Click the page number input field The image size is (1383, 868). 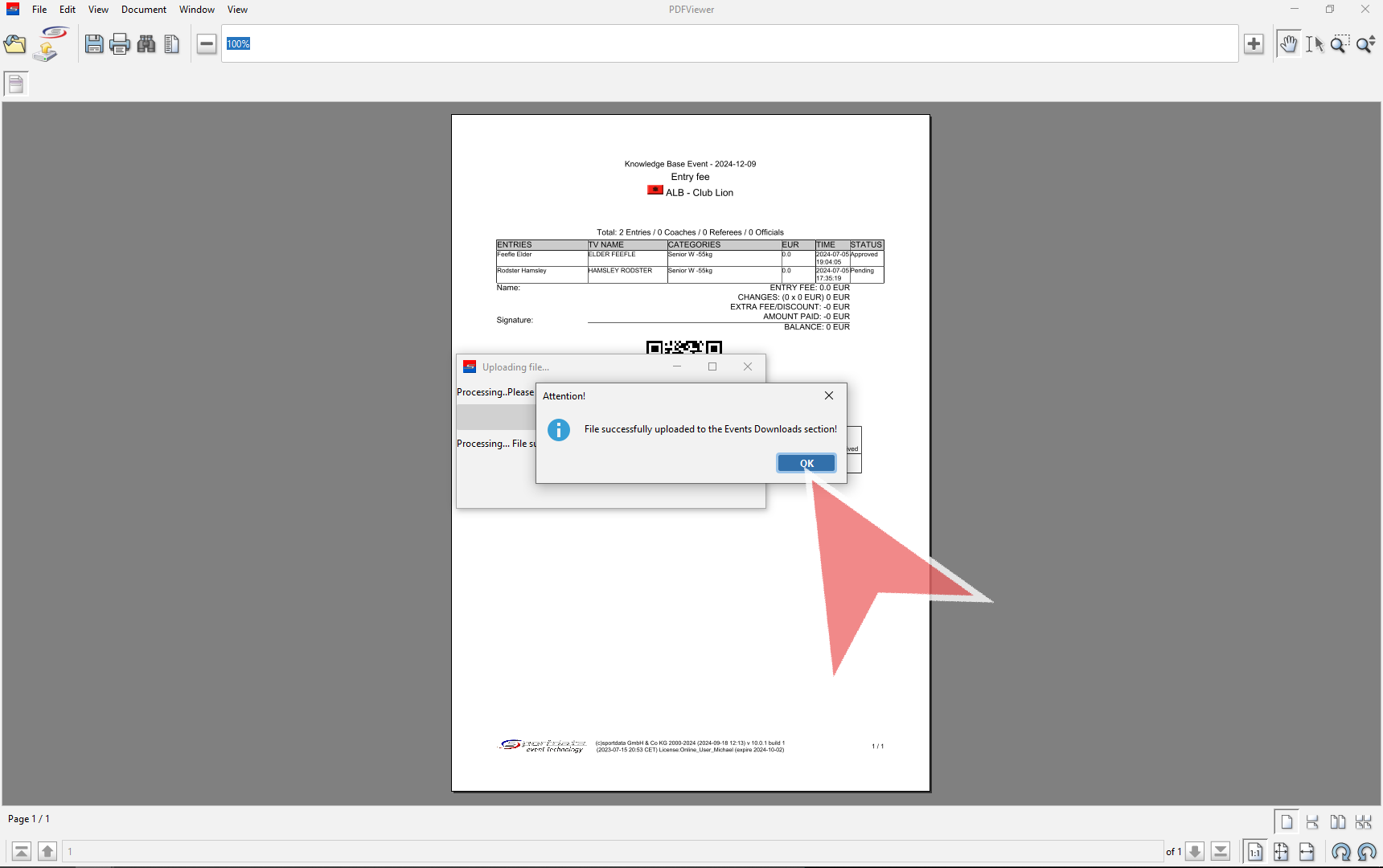(x=611, y=851)
